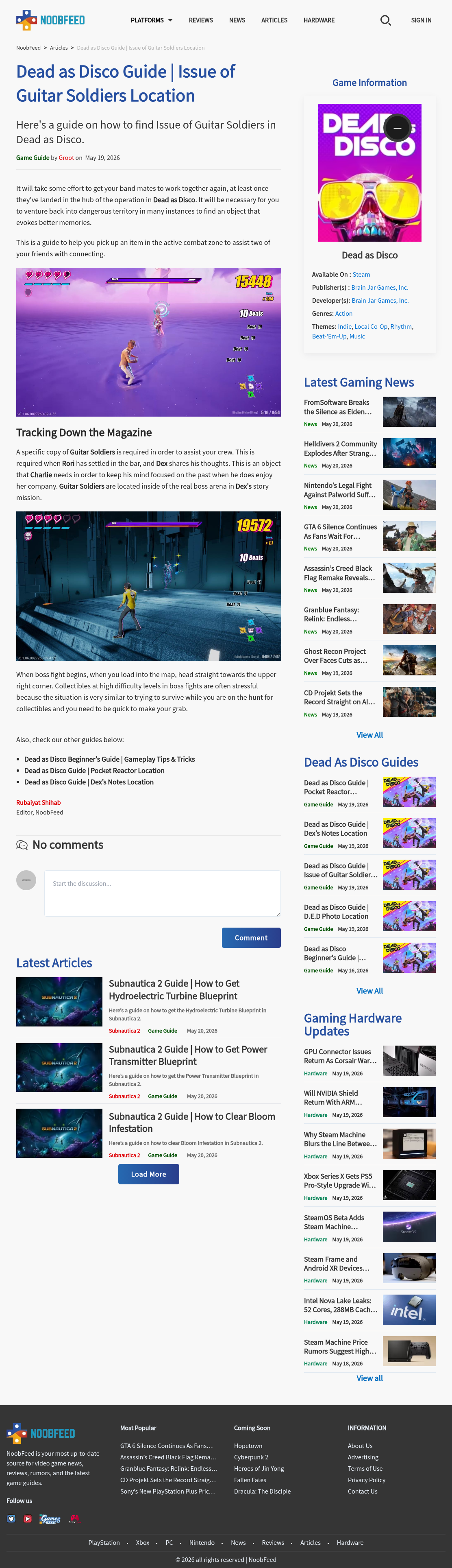This screenshot has height=1568, width=452.
Task: Open the Contact Us footer link
Action: [x=363, y=1491]
